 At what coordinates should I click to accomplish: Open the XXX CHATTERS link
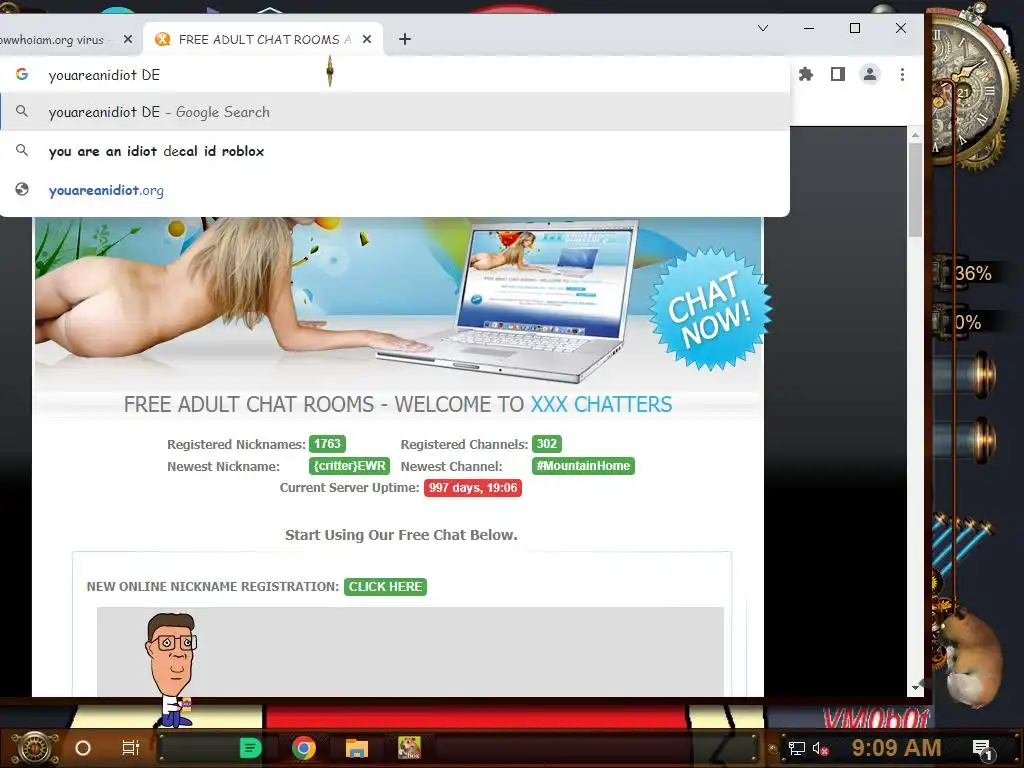click(x=601, y=404)
